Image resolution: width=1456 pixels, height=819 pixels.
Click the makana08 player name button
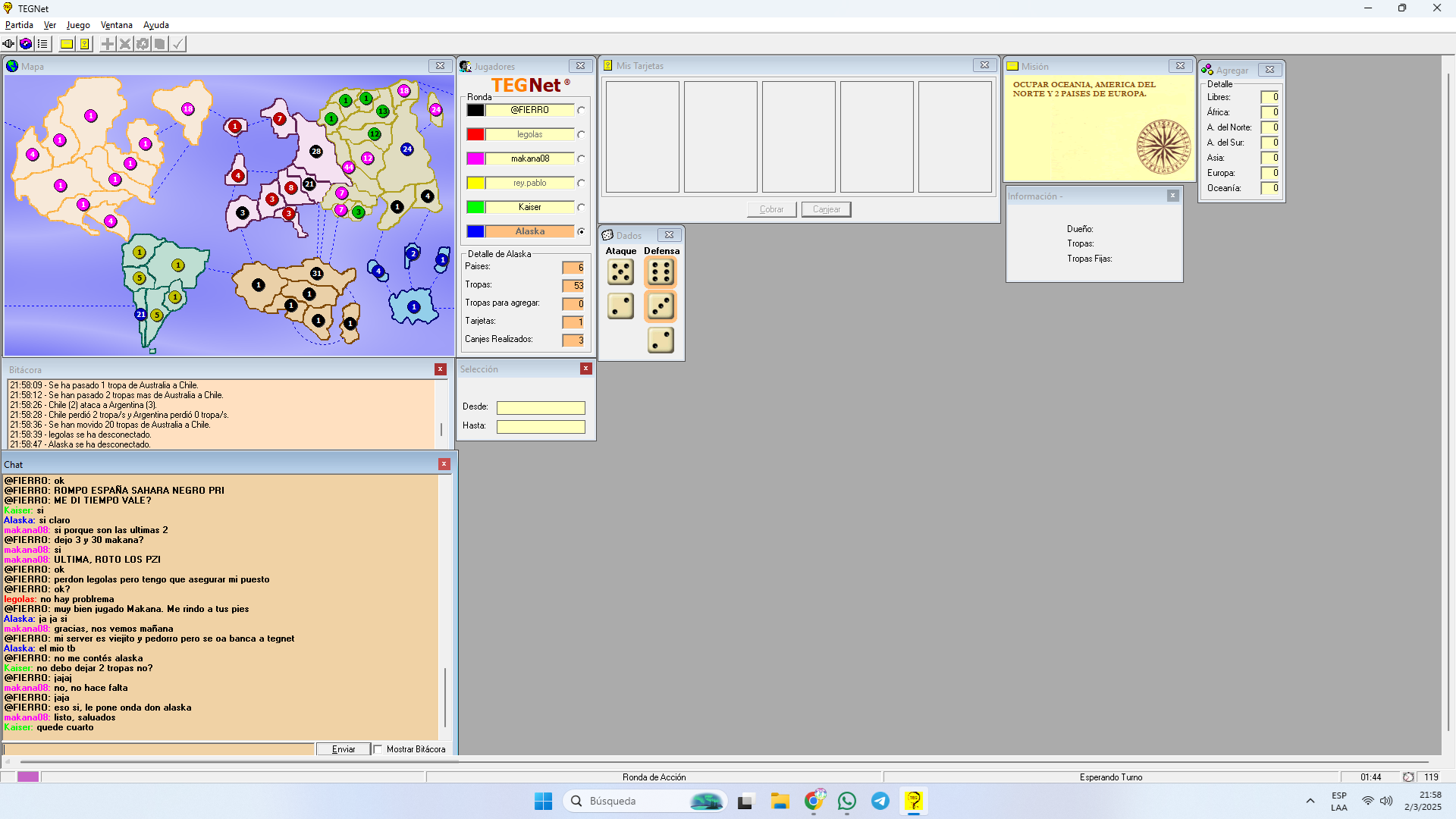[x=530, y=158]
